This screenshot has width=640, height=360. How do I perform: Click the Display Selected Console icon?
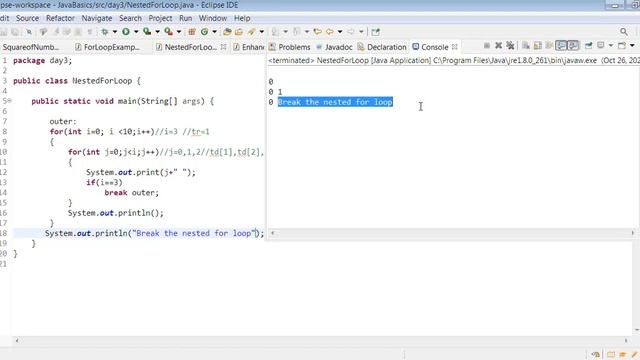coord(600,46)
